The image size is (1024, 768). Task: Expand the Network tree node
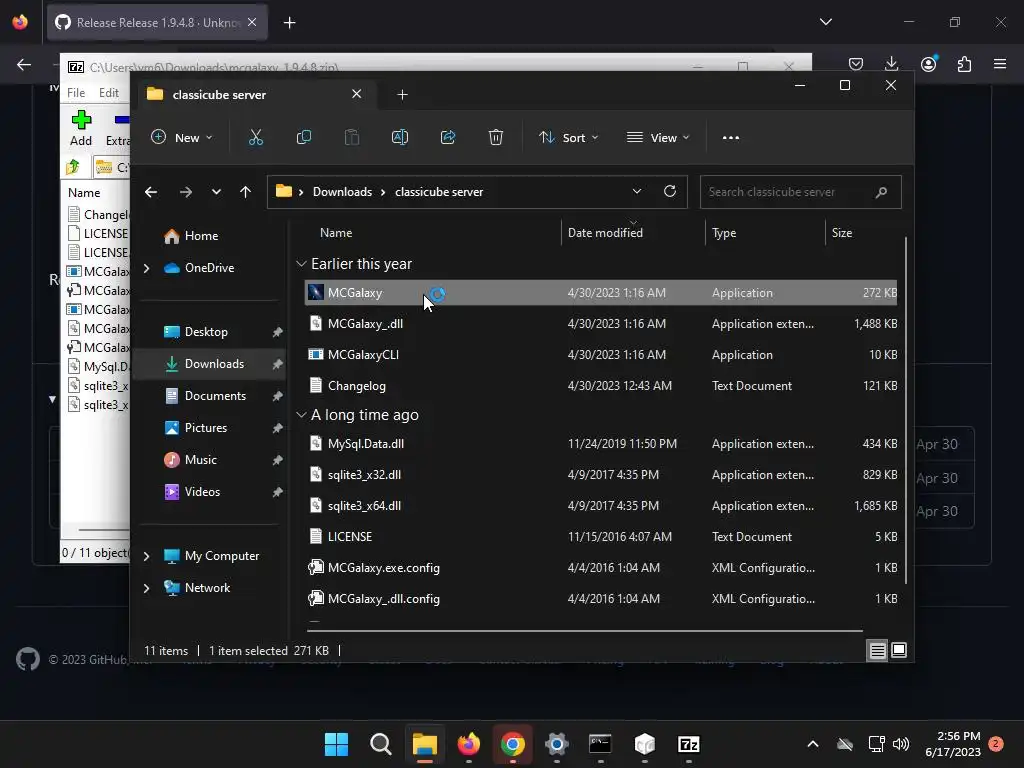(x=146, y=588)
